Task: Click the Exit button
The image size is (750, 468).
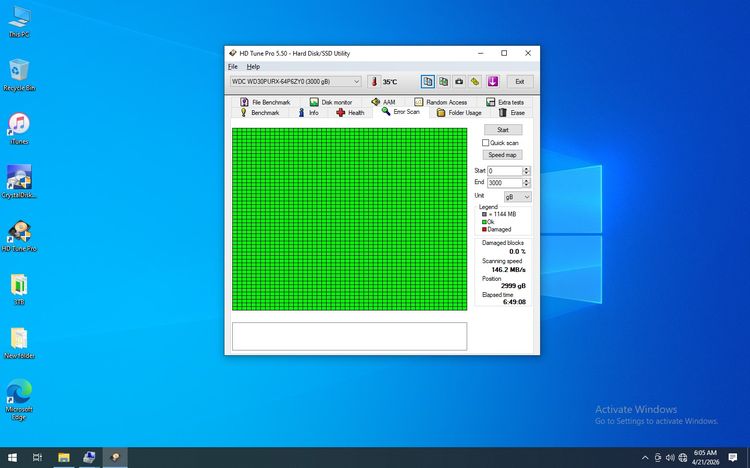Action: 520,81
